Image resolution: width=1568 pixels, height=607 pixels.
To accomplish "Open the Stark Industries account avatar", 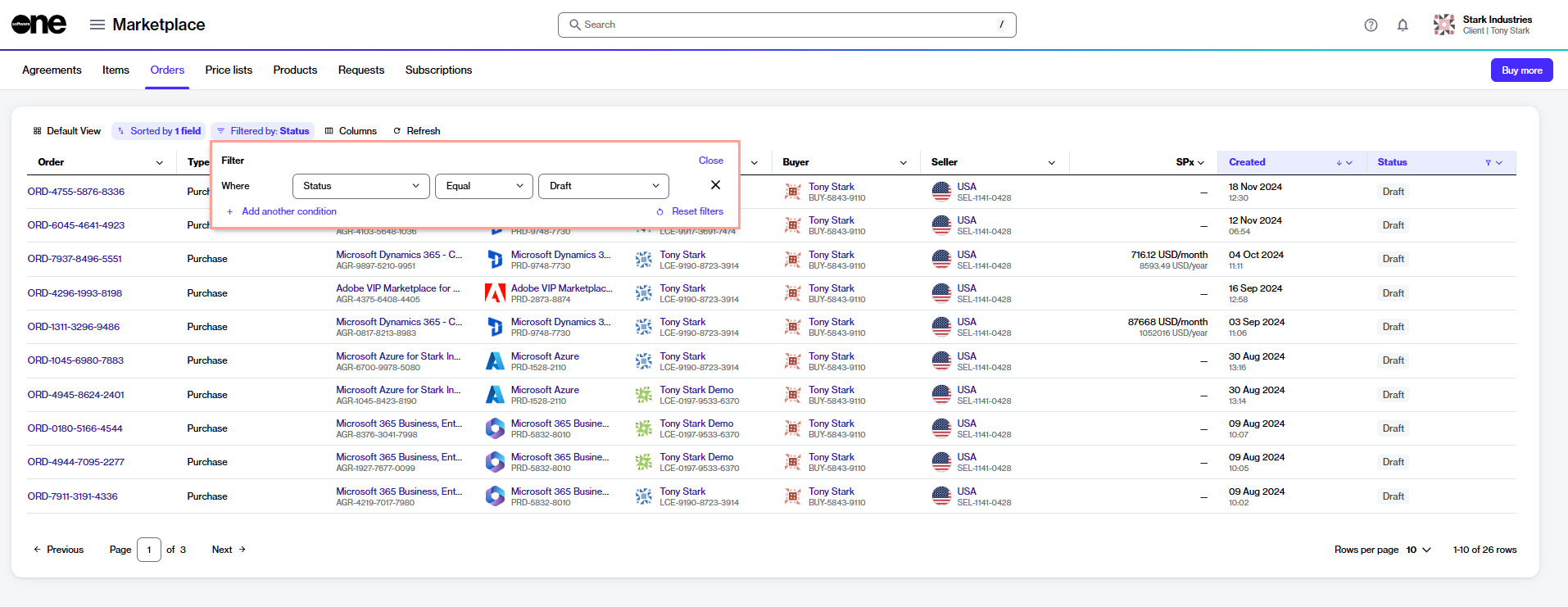I will (1444, 25).
